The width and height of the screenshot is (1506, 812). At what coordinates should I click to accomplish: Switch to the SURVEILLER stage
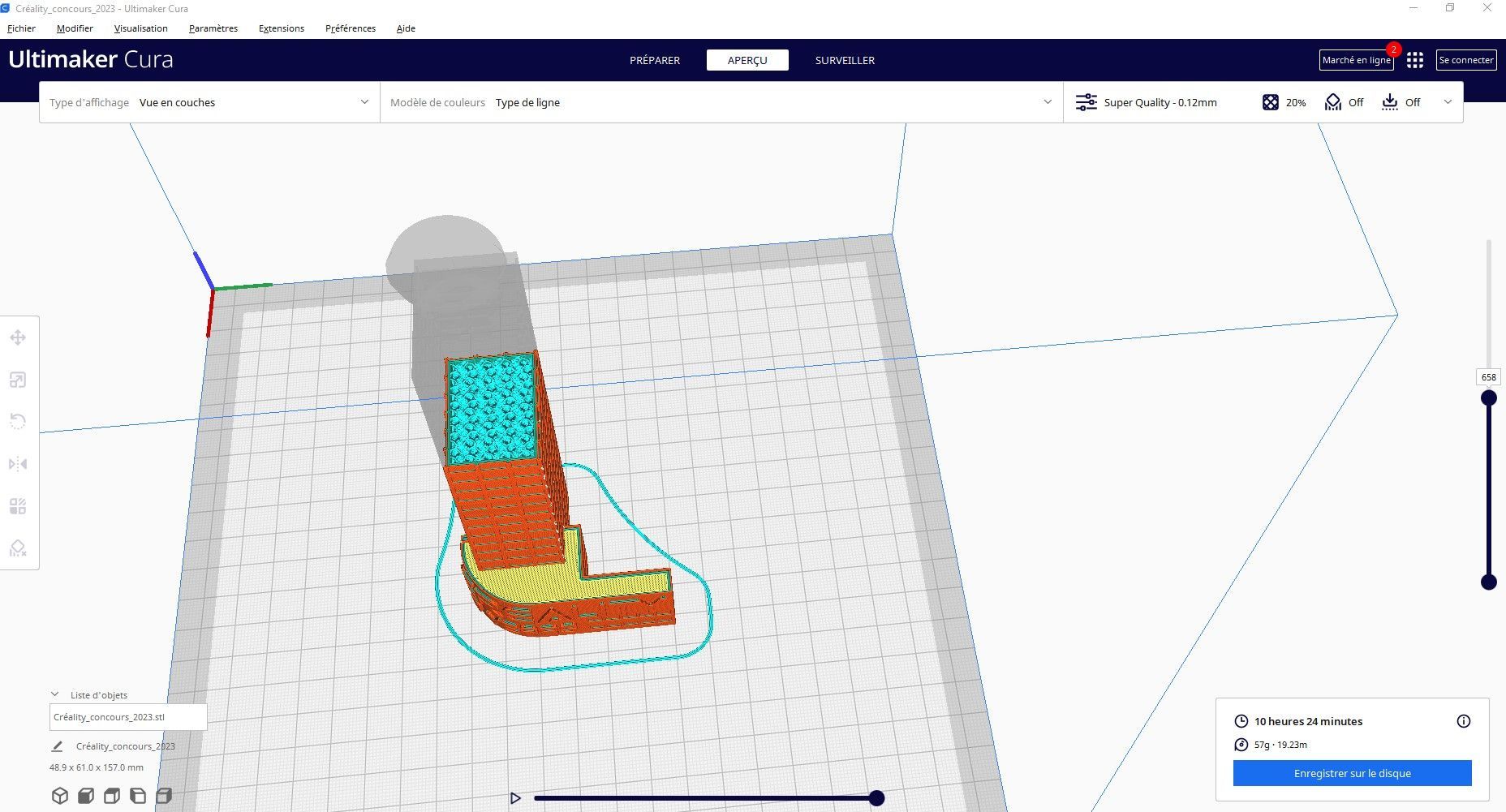(845, 60)
